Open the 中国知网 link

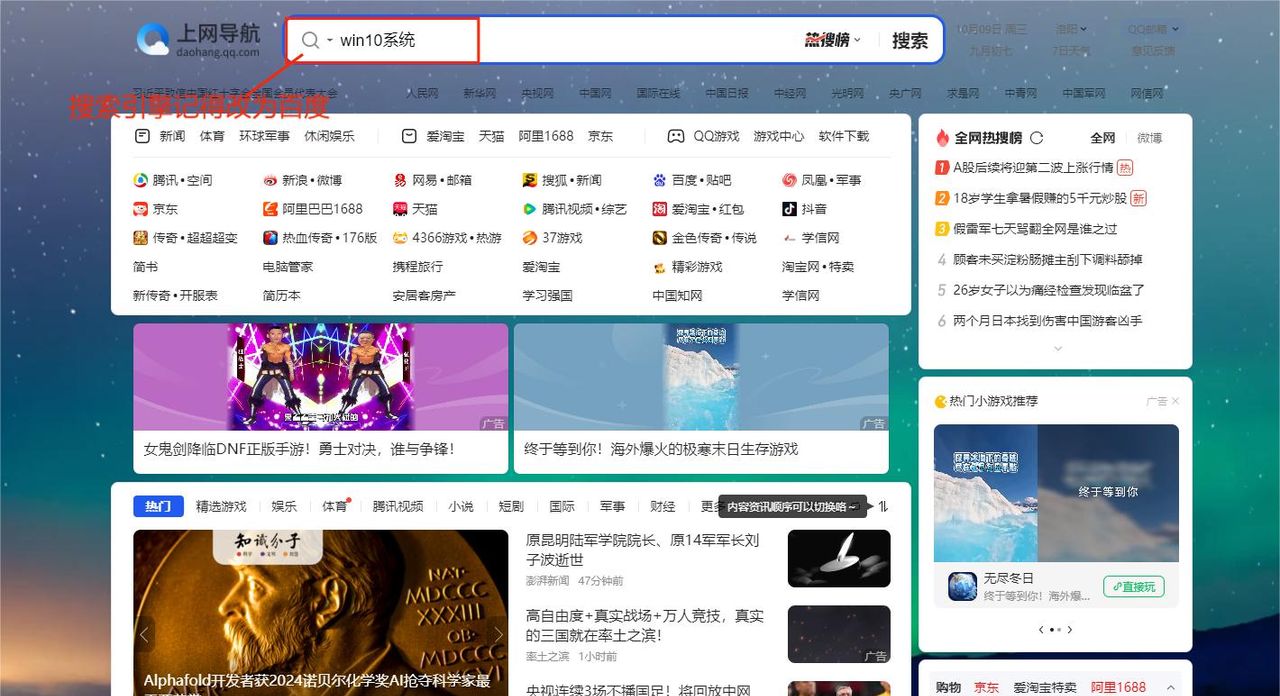[x=678, y=296]
